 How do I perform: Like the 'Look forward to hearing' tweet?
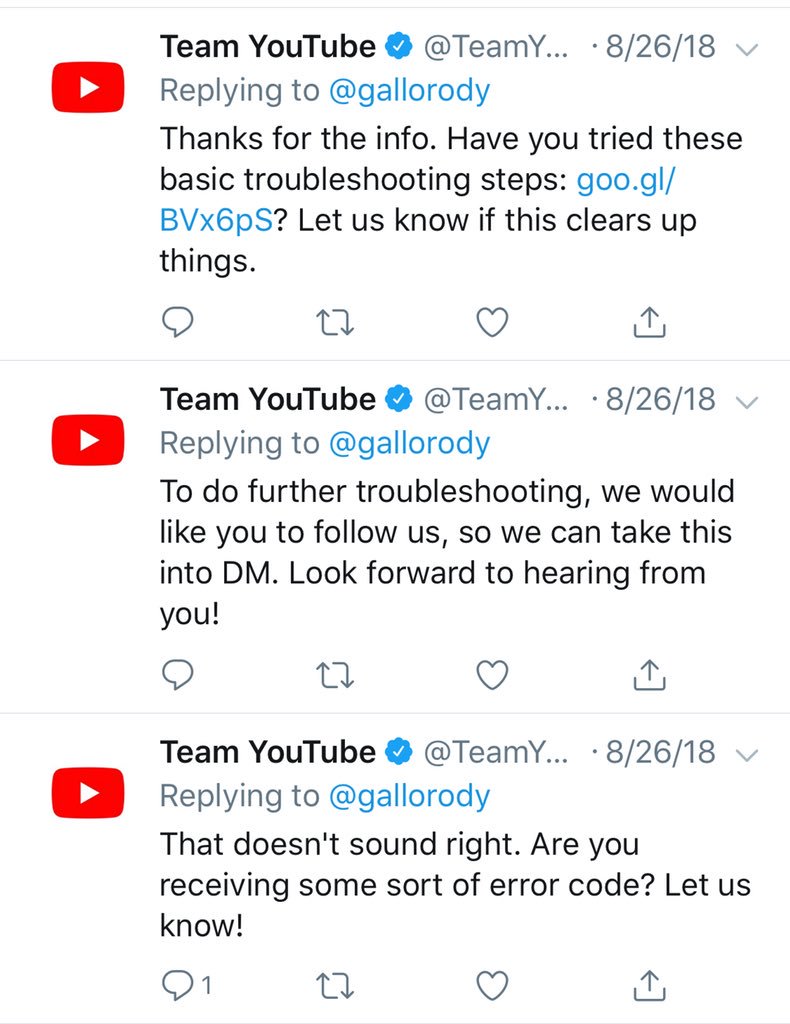click(492, 675)
